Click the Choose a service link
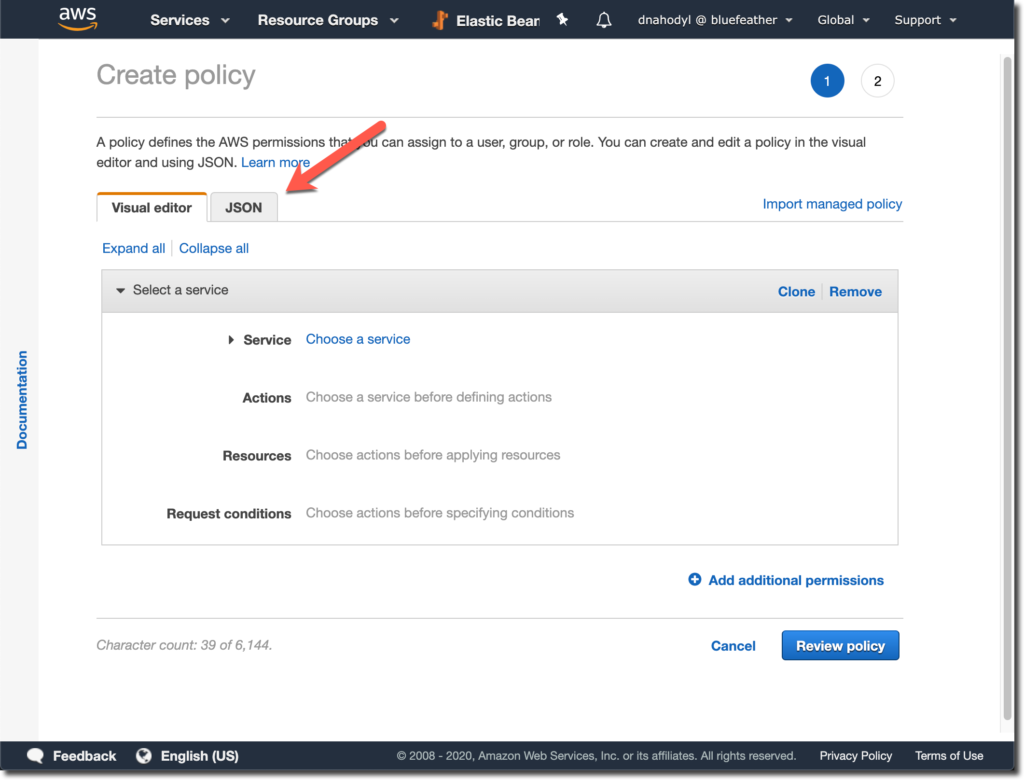Image resolution: width=1024 pixels, height=780 pixels. click(358, 339)
